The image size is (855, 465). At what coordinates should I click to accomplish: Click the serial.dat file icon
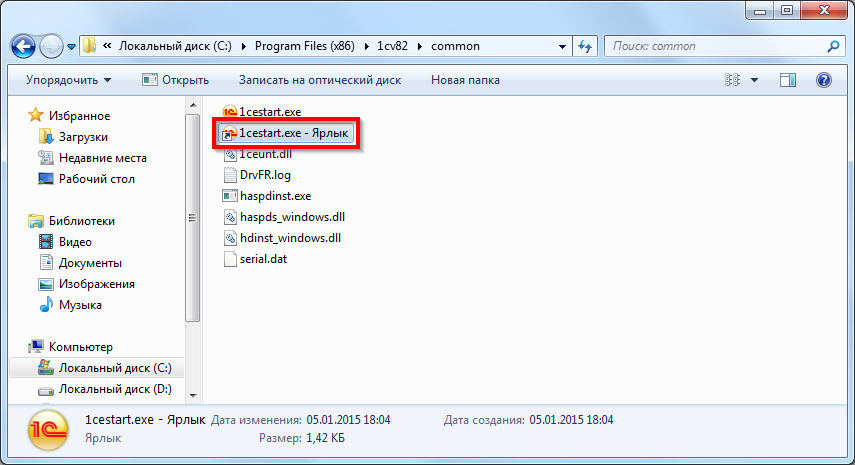pos(230,259)
